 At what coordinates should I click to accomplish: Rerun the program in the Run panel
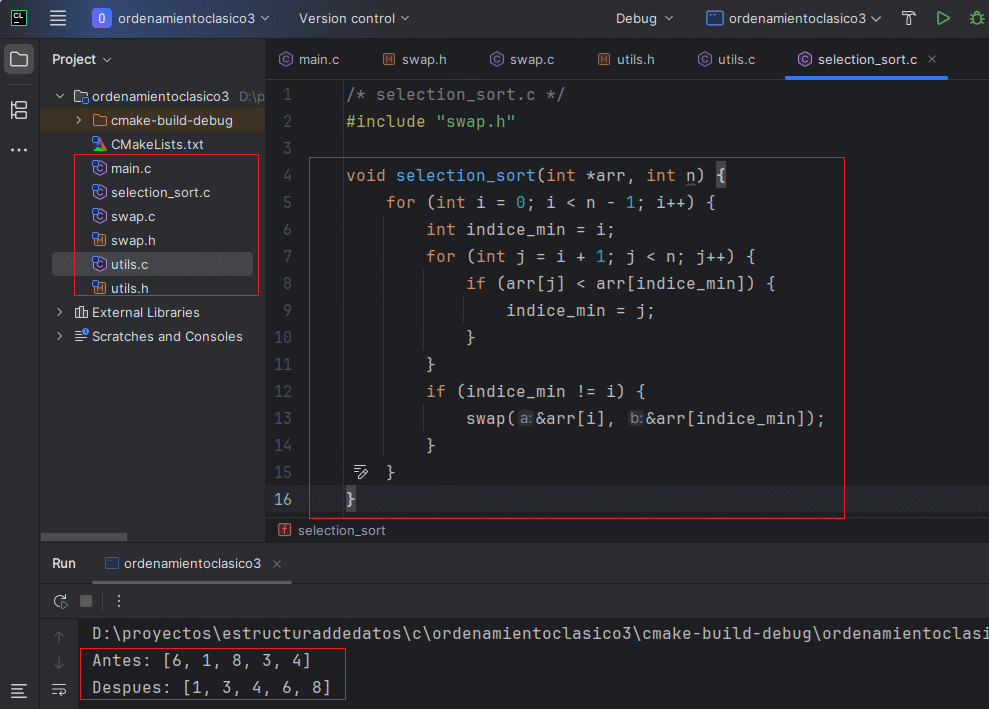[x=60, y=601]
